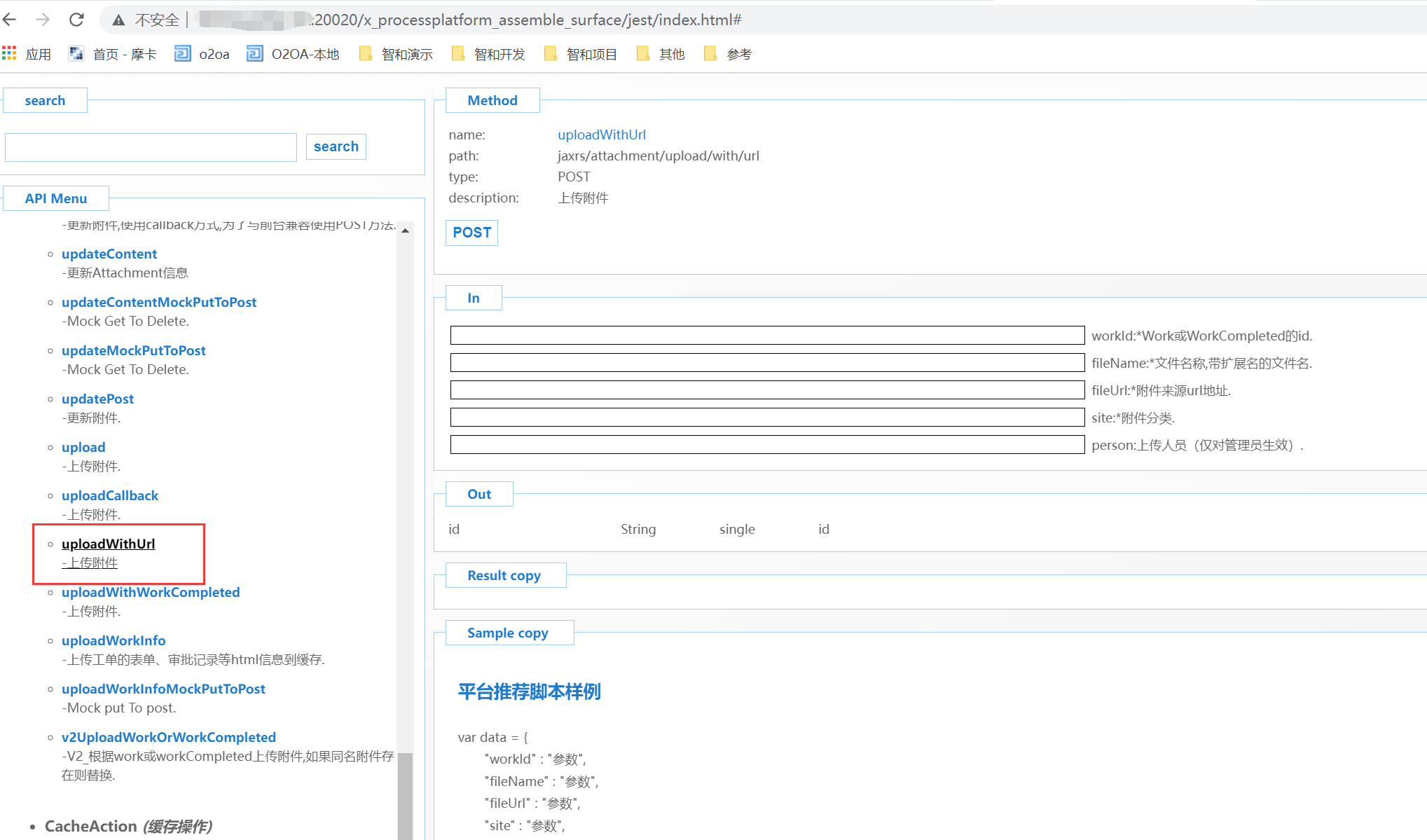Open the o2oa bookmark
This screenshot has width=1427, height=840.
(x=202, y=54)
